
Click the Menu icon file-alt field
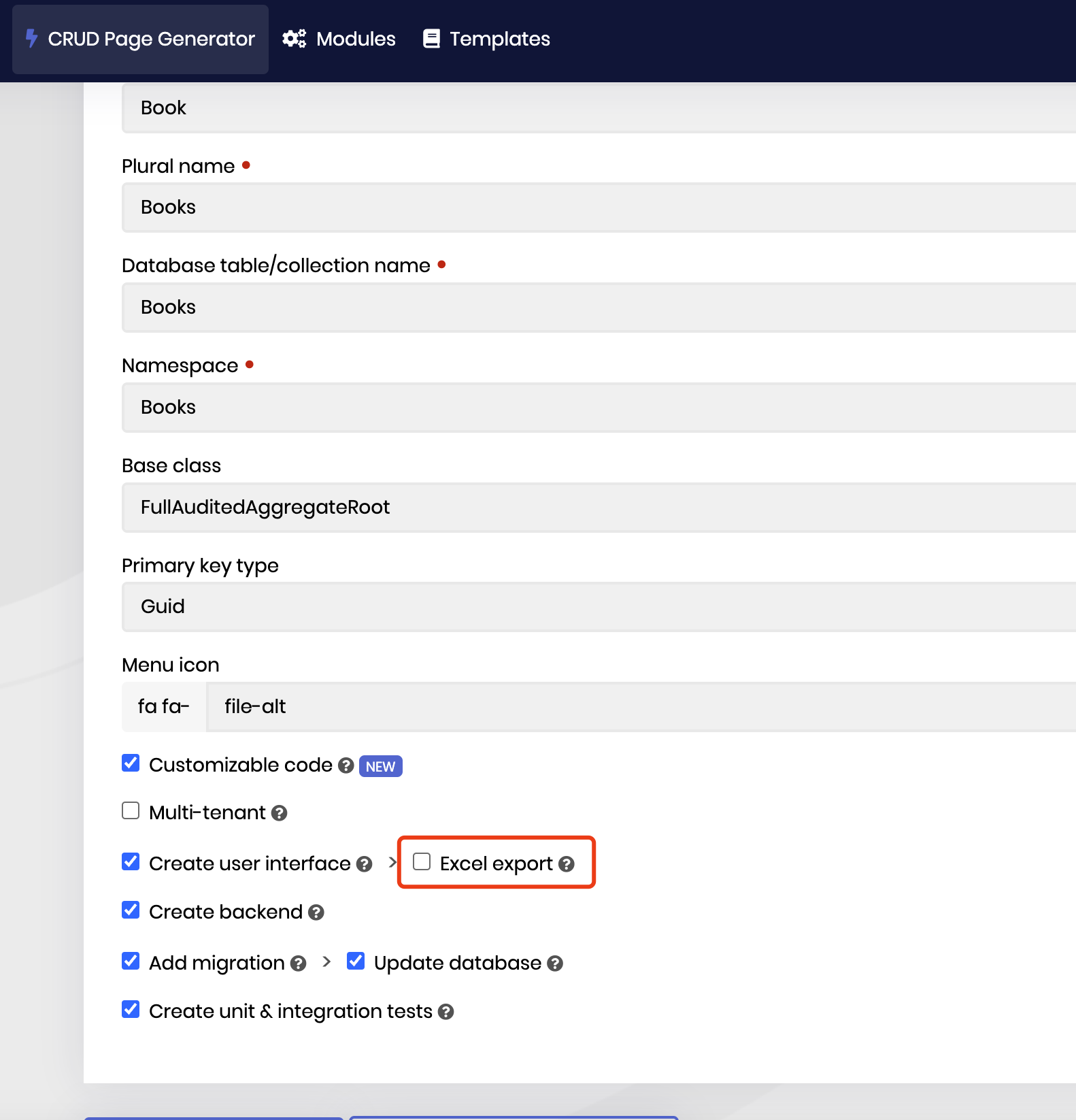coord(639,707)
